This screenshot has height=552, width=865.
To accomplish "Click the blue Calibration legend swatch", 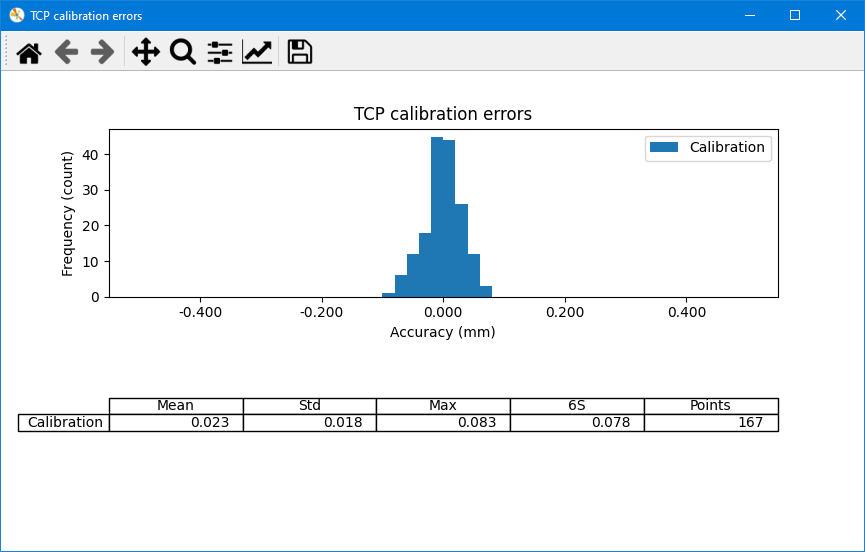I will point(664,147).
